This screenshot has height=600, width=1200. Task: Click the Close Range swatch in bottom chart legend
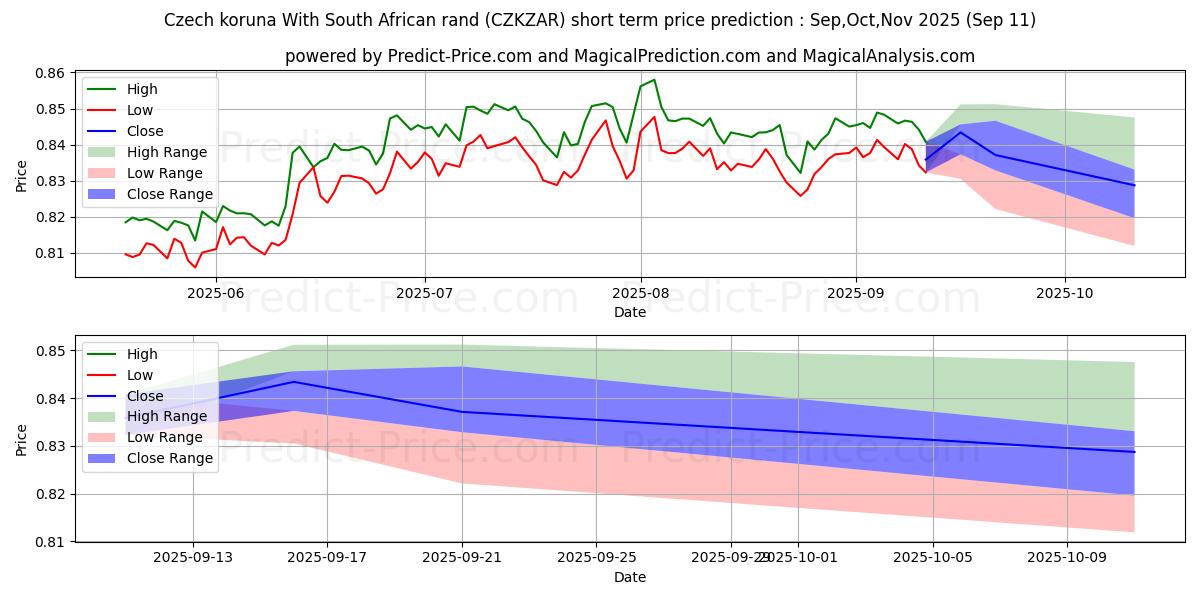pos(104,458)
